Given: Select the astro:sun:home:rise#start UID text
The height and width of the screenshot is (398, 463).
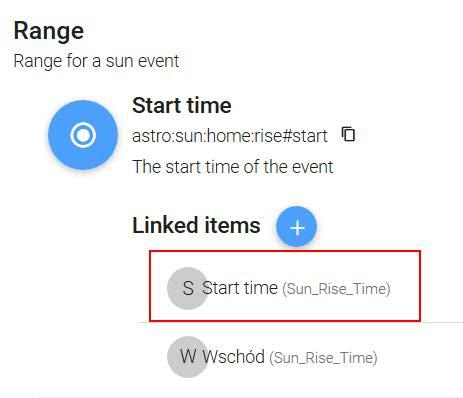Looking at the screenshot, I should (x=230, y=136).
